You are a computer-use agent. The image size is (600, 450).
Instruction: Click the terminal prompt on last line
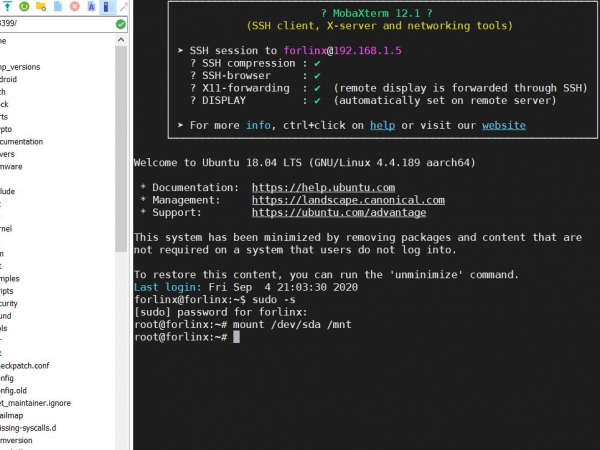[236, 338]
